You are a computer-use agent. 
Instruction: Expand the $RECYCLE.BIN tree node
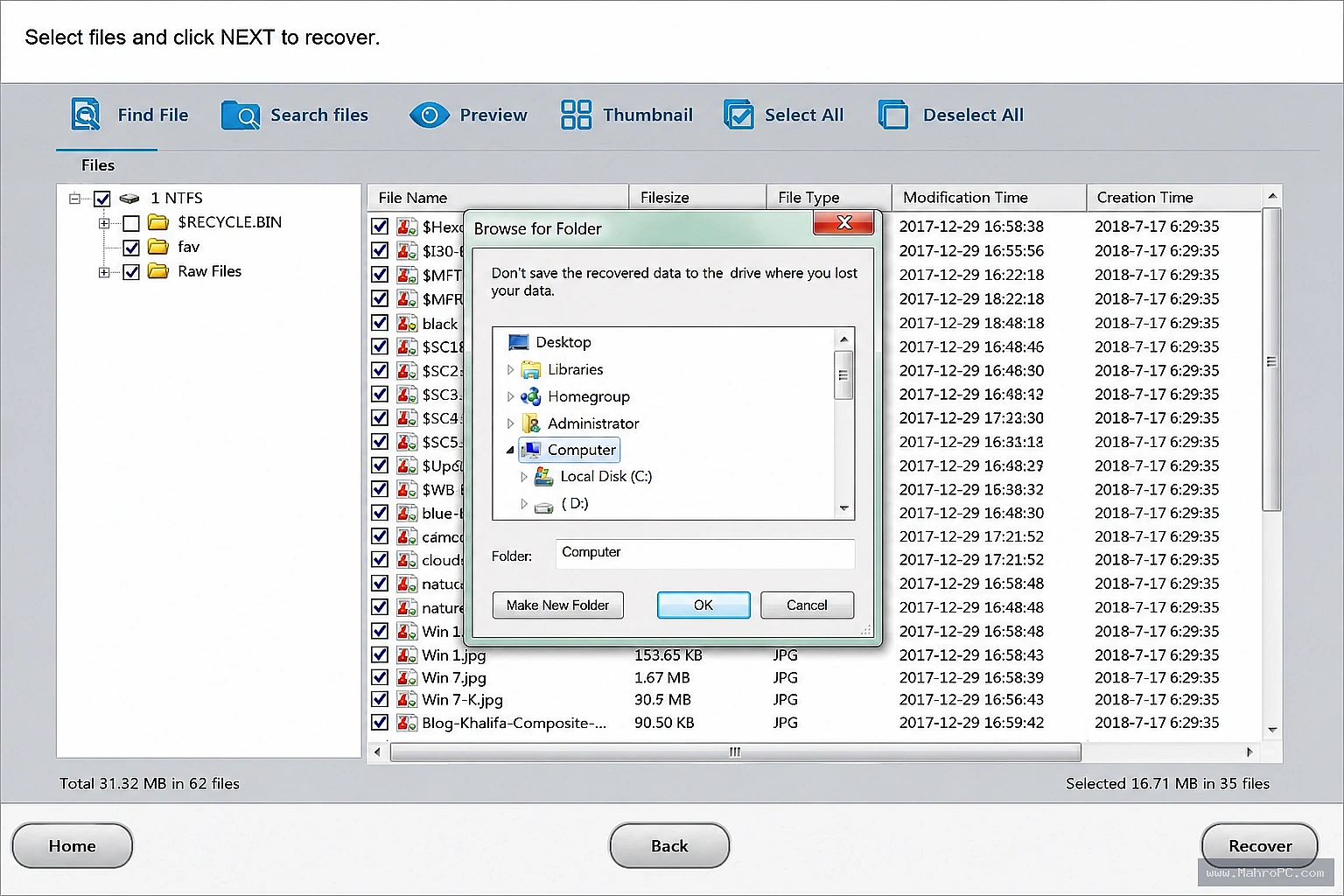click(104, 223)
